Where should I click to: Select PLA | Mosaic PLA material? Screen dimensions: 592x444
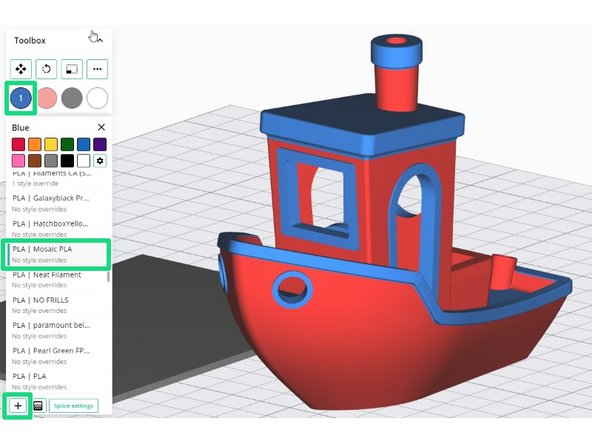point(57,254)
